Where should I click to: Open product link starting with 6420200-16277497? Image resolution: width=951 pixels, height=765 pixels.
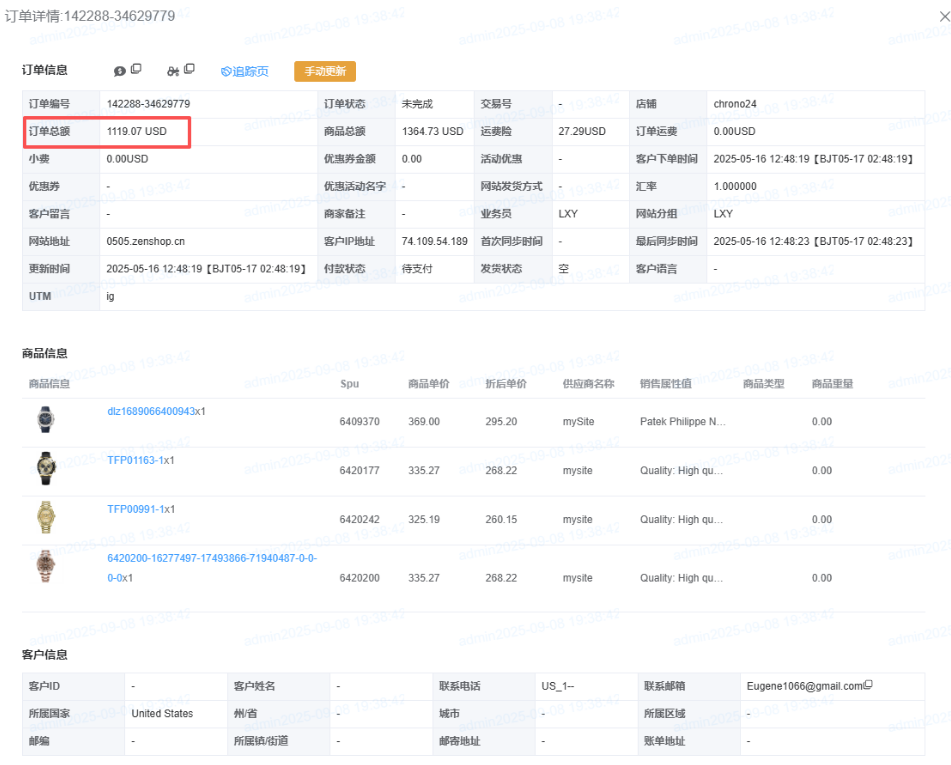(x=212, y=558)
